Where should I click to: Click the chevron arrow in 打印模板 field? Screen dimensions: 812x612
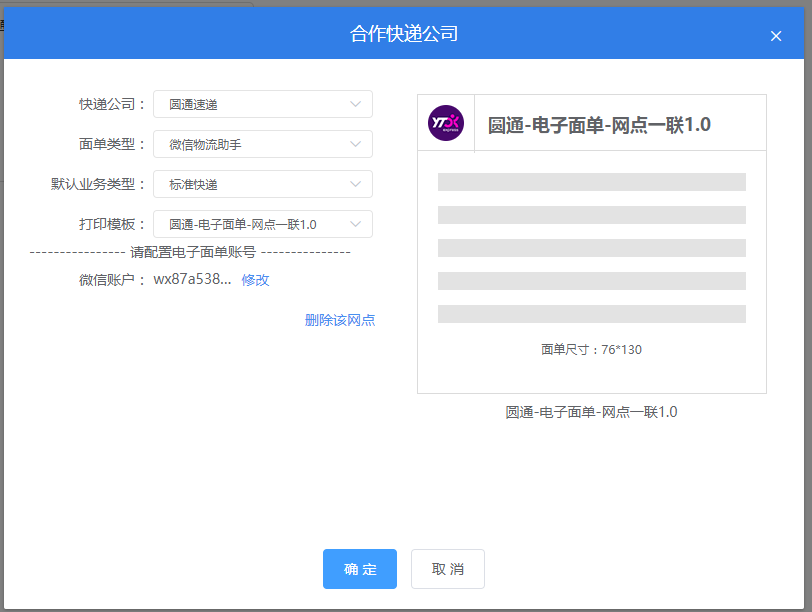point(356,224)
